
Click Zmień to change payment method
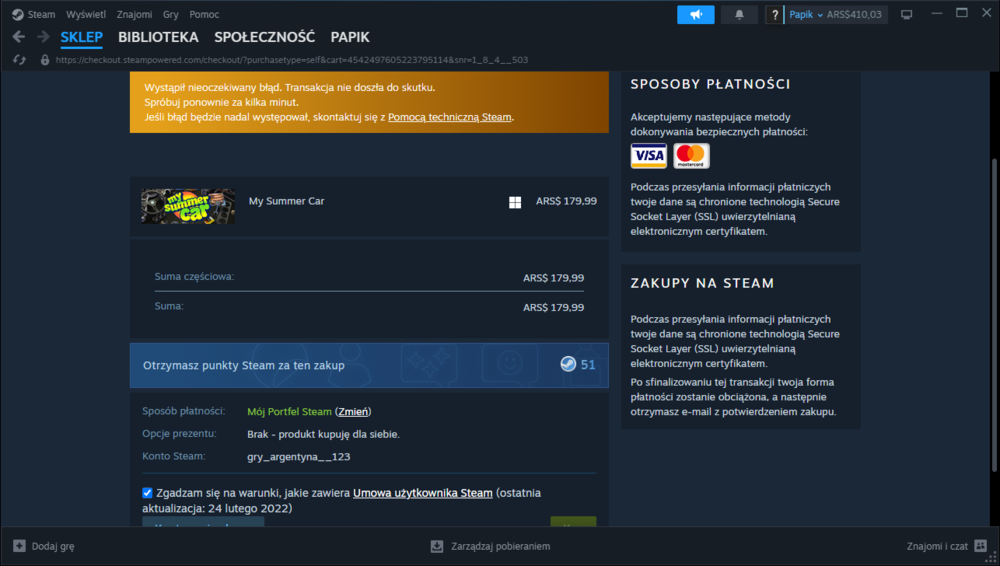click(x=353, y=412)
